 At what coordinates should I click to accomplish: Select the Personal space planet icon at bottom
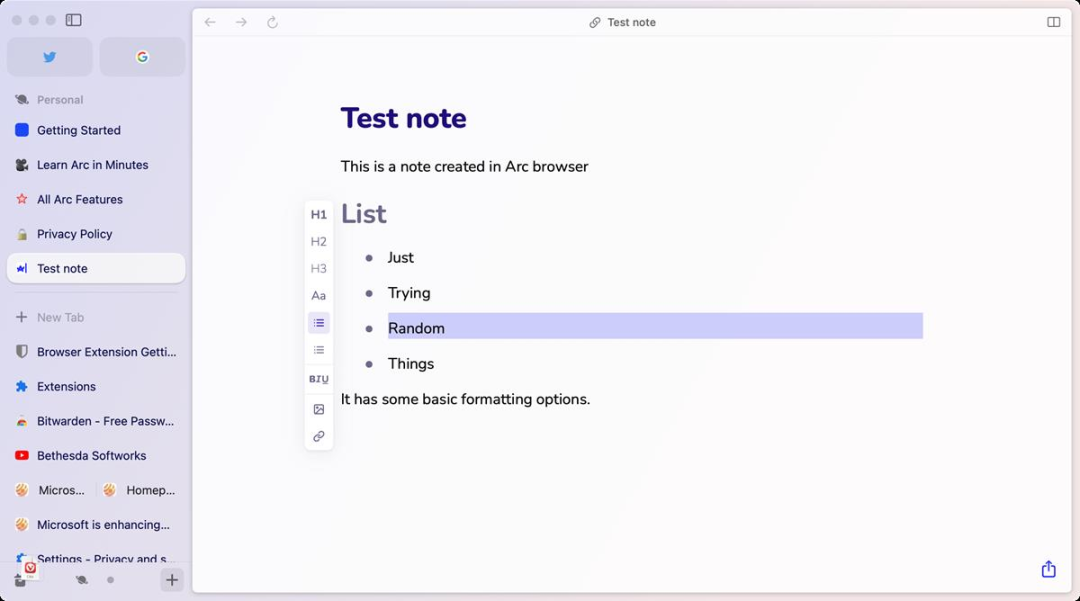(x=81, y=580)
